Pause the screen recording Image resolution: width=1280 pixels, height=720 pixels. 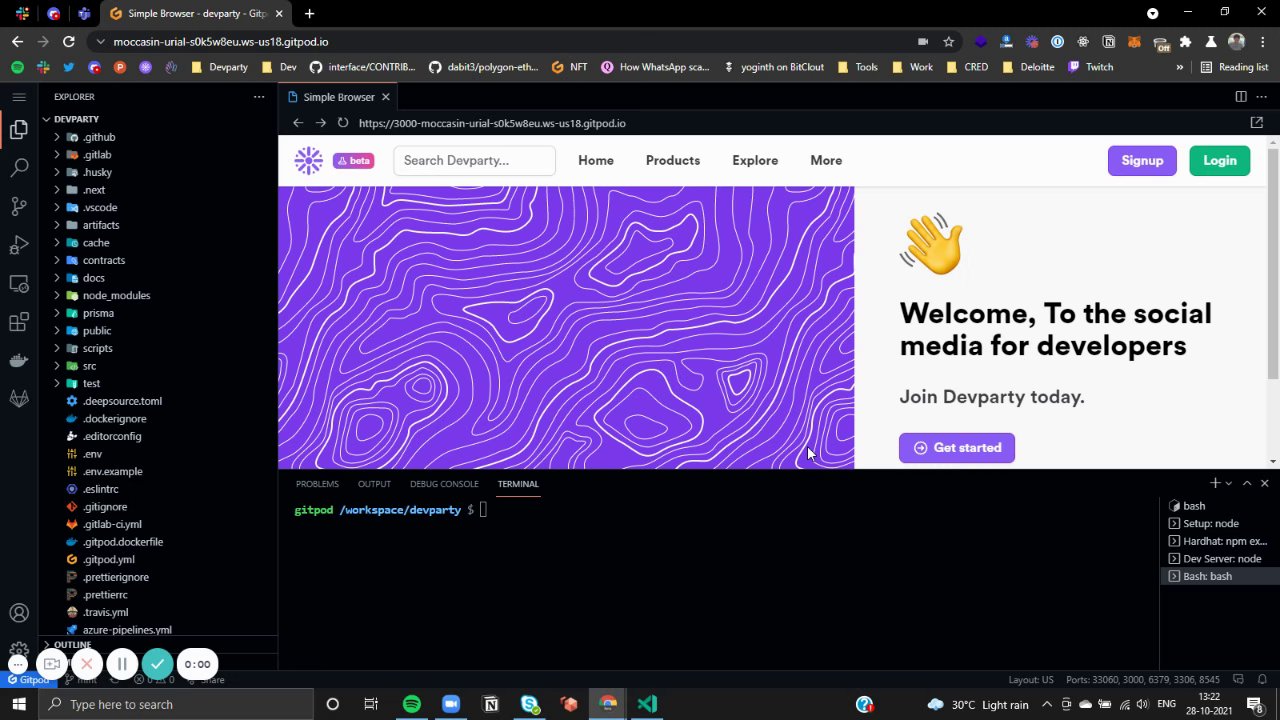pyautogui.click(x=122, y=664)
